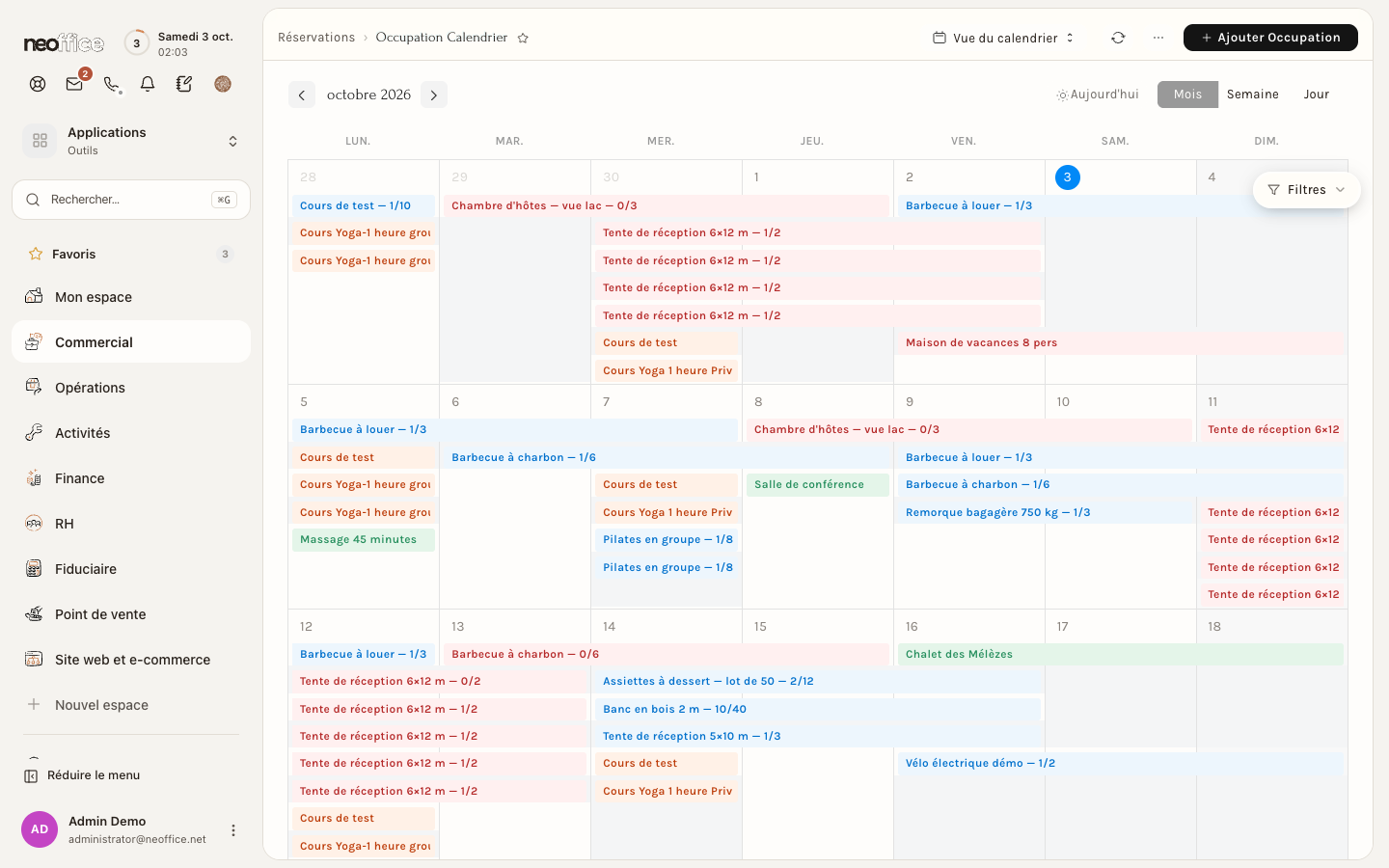The width and height of the screenshot is (1389, 868).
Task: Open the Finance menu item
Action: click(x=131, y=477)
